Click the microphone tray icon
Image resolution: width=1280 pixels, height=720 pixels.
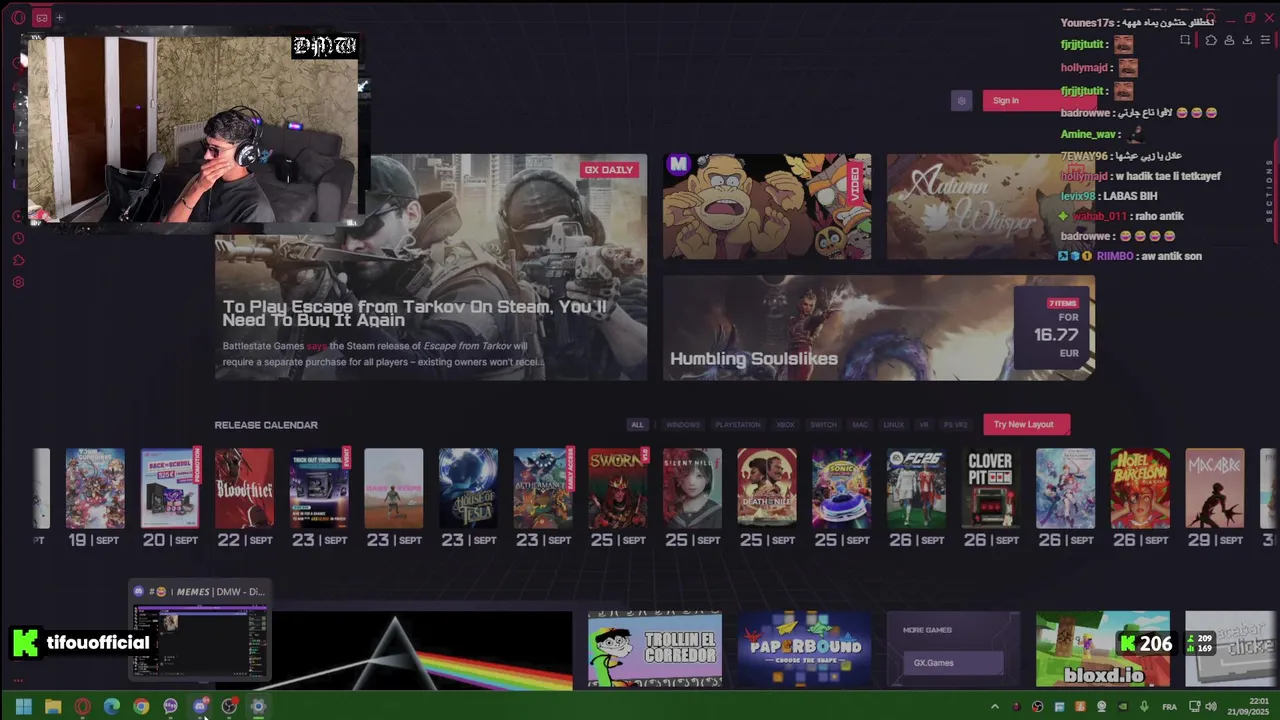[1144, 707]
